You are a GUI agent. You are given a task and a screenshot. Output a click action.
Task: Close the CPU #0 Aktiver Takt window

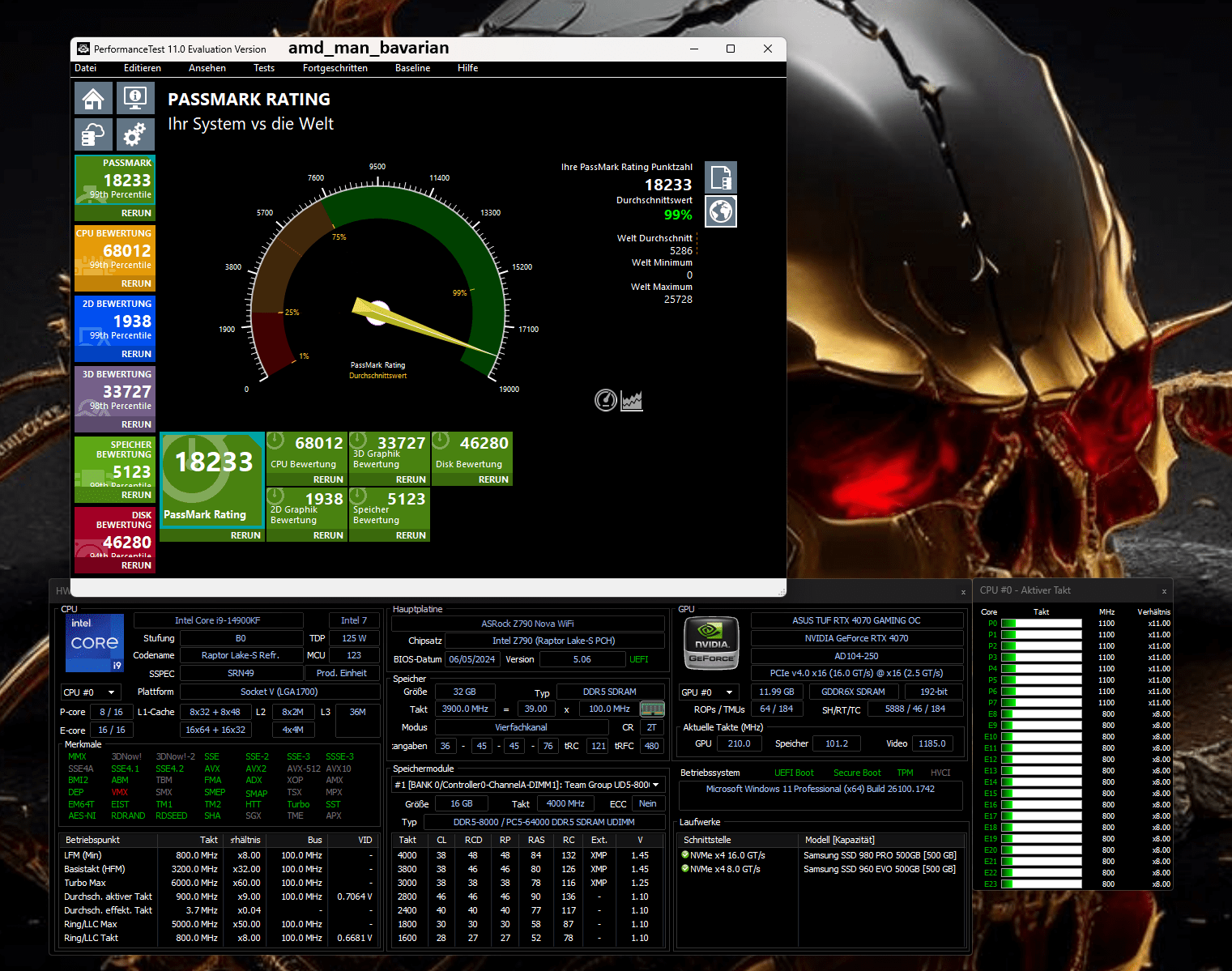pyautogui.click(x=1164, y=591)
